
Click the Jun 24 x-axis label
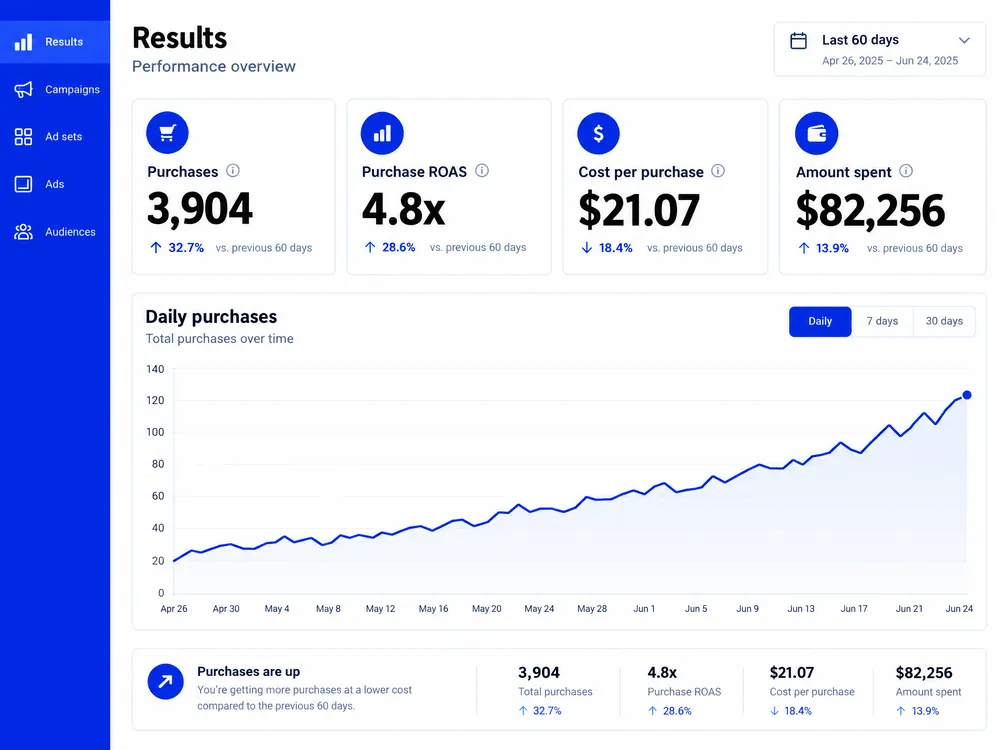tap(959, 609)
